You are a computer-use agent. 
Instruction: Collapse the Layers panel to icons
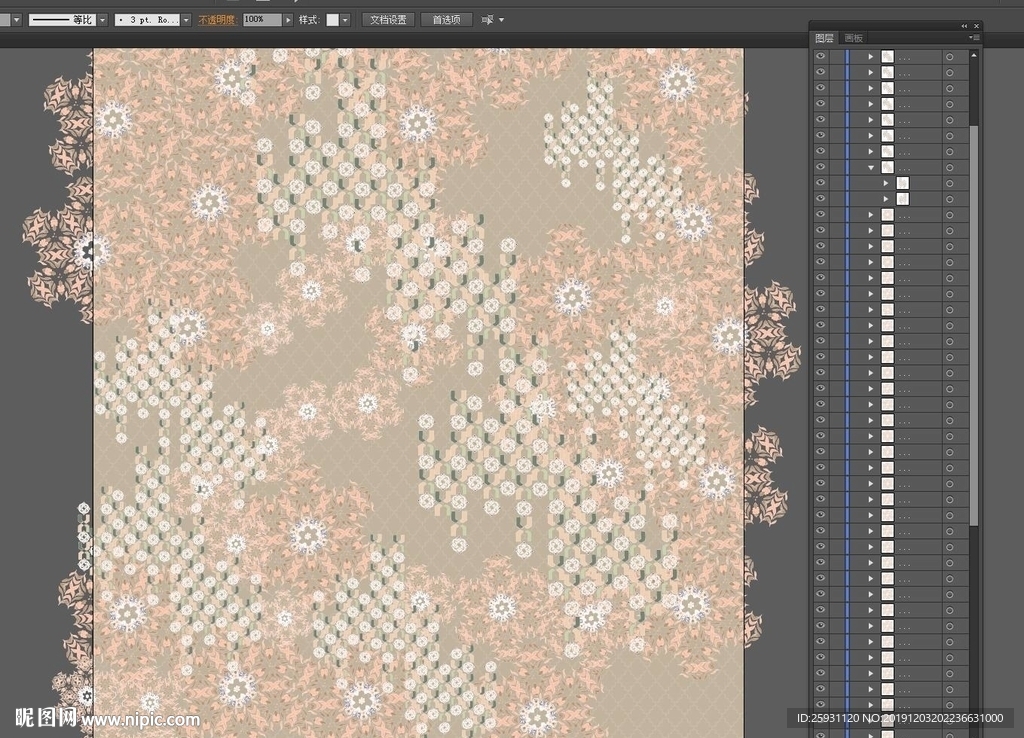point(964,26)
